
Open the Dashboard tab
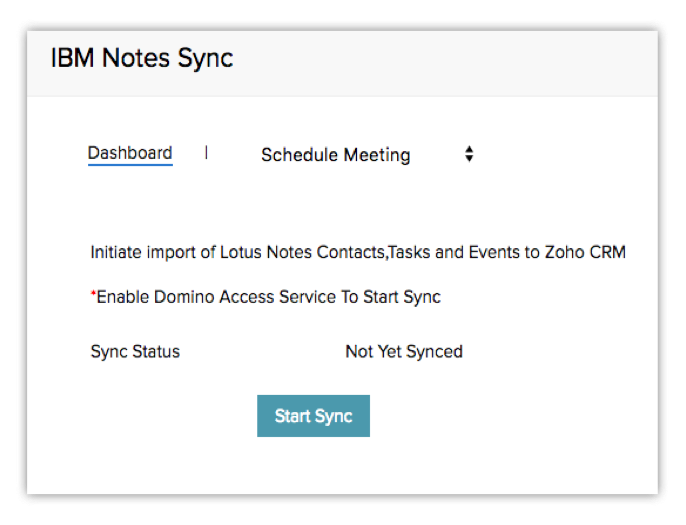click(130, 153)
